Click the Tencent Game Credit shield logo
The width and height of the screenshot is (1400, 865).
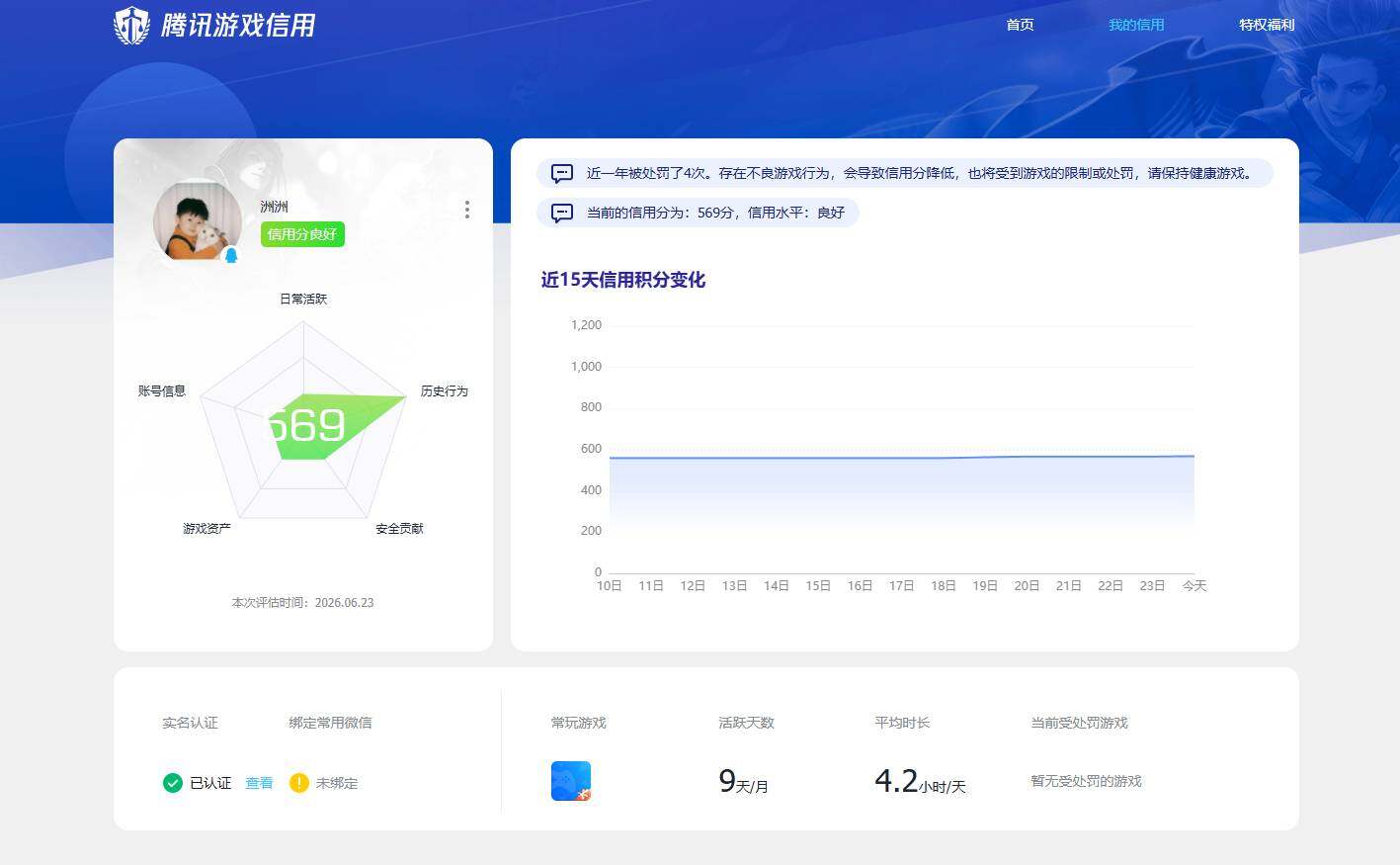[x=131, y=26]
